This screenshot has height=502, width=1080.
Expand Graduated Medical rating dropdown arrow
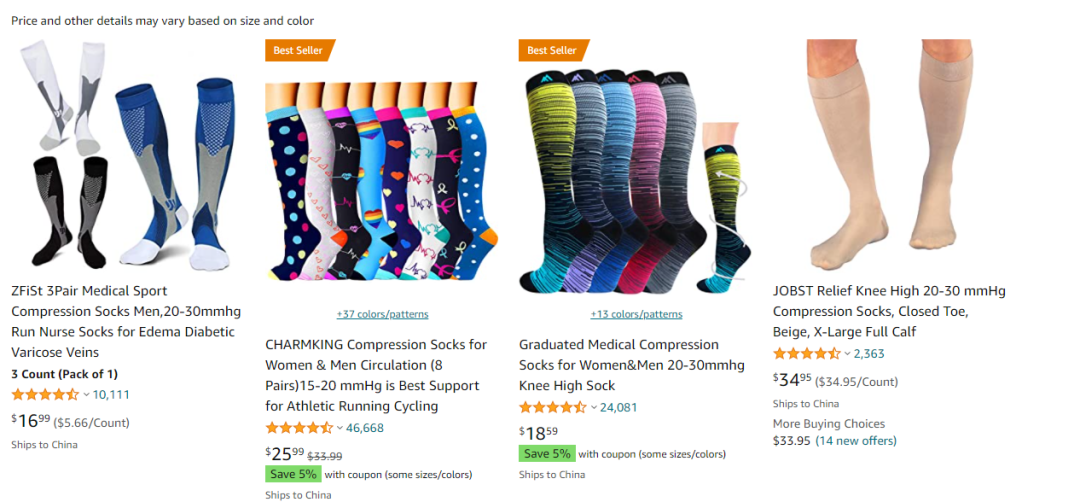pyautogui.click(x=594, y=408)
